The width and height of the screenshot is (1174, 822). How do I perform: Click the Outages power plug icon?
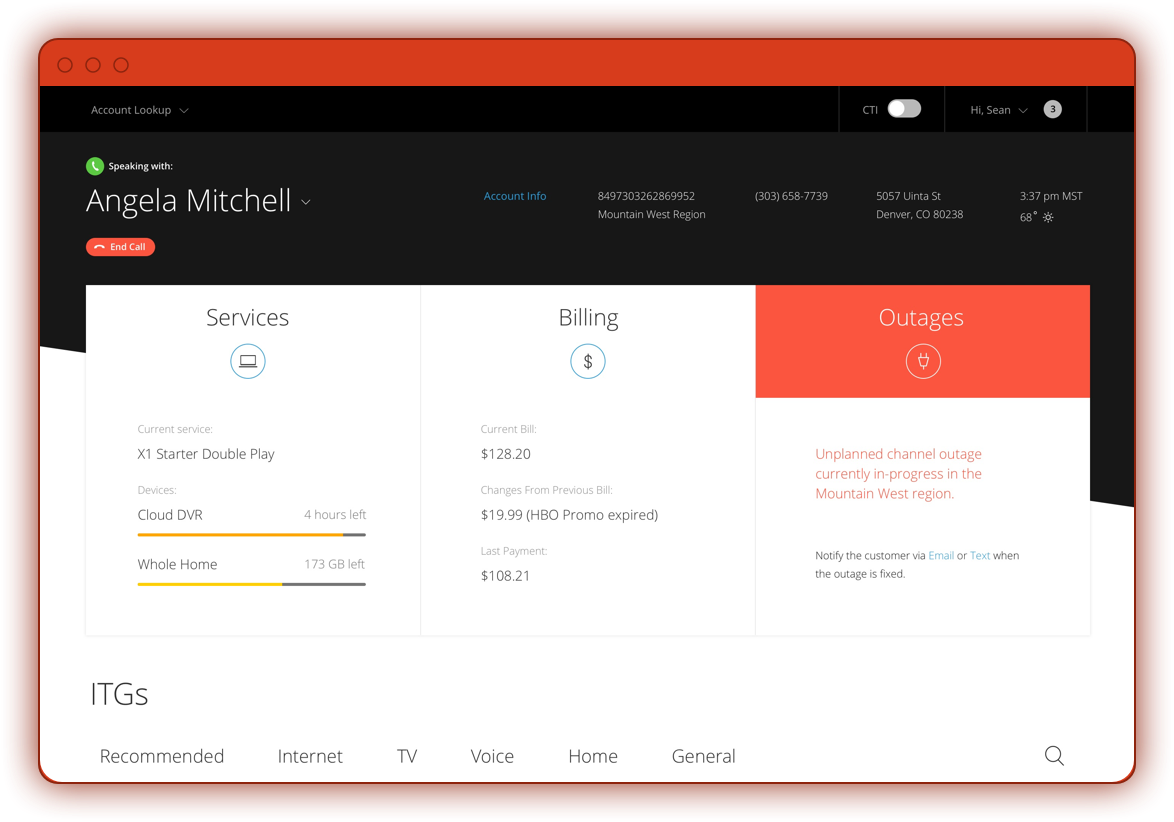point(923,361)
